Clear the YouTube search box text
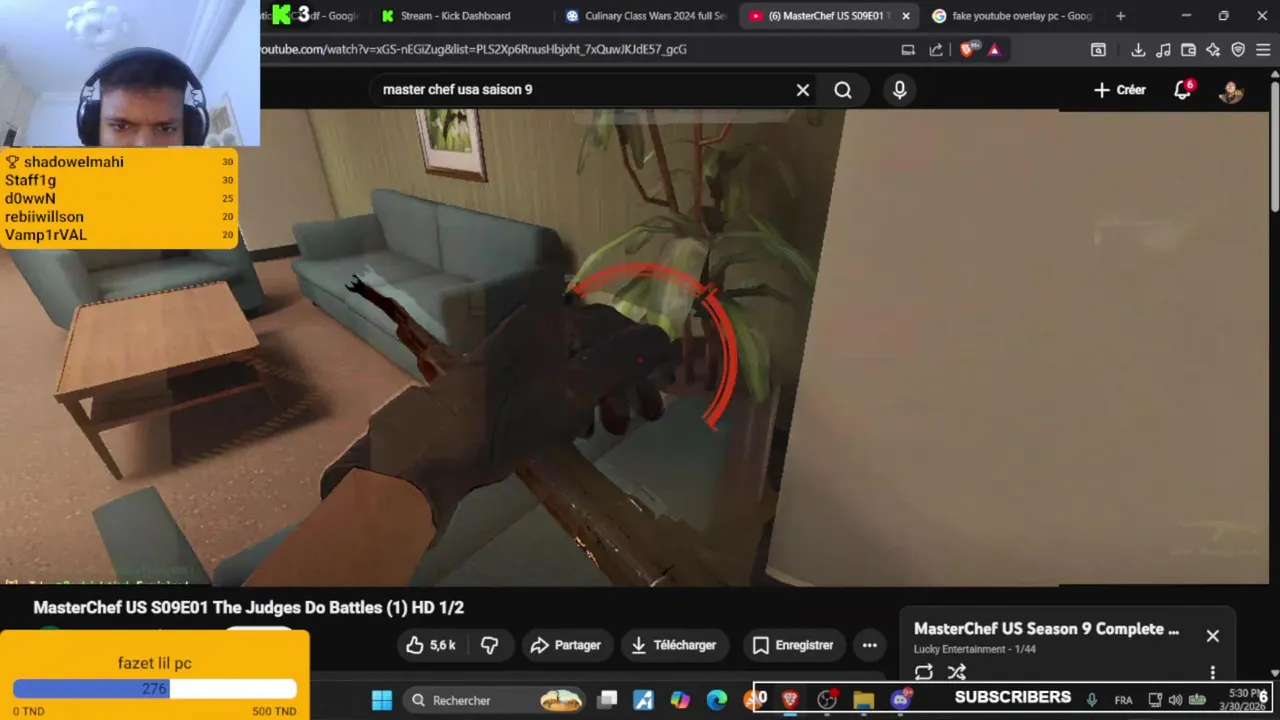Screen dimensions: 1280x720 click(x=802, y=90)
